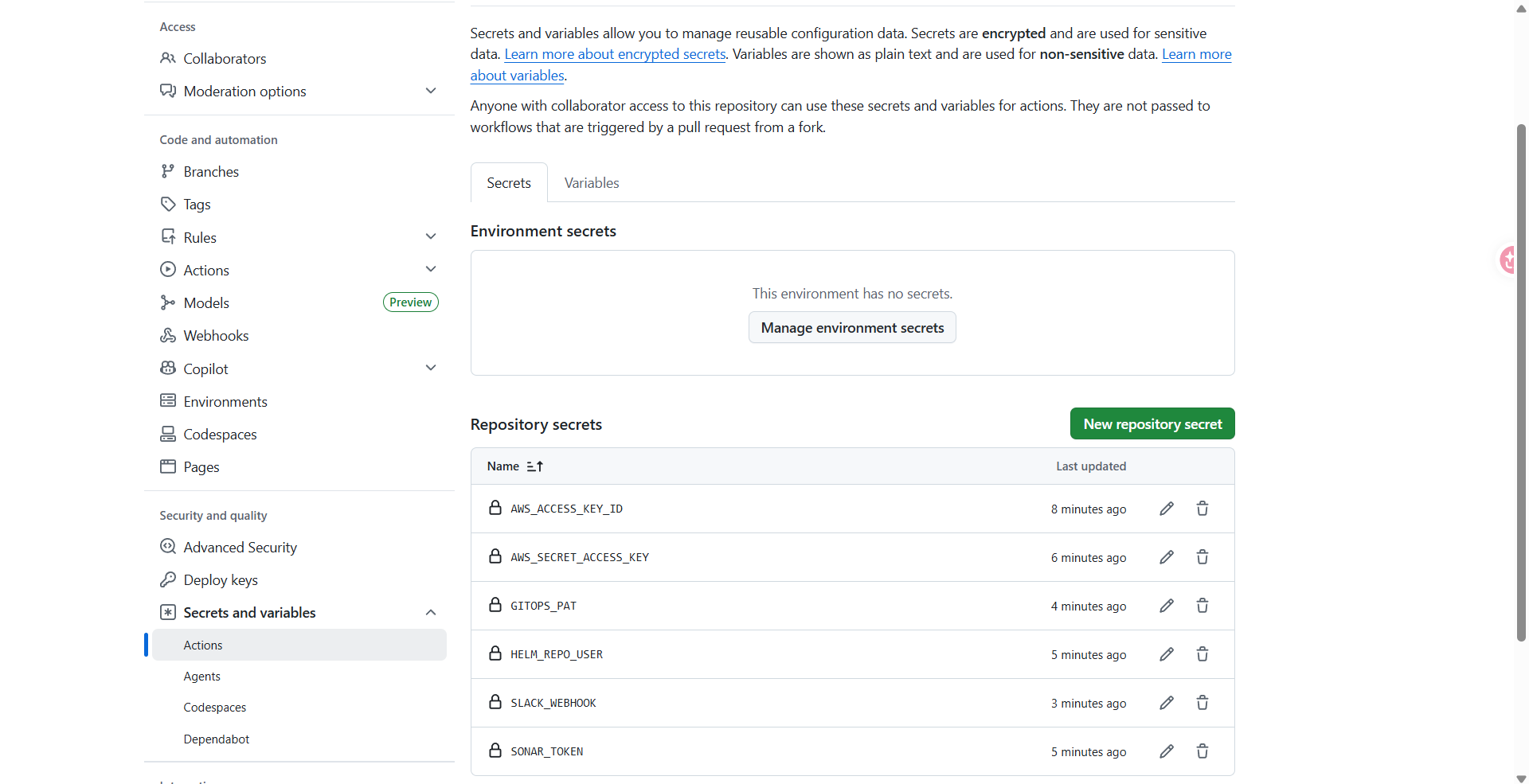Switch to the Secrets tab
This screenshot has width=1529, height=784.
509,183
